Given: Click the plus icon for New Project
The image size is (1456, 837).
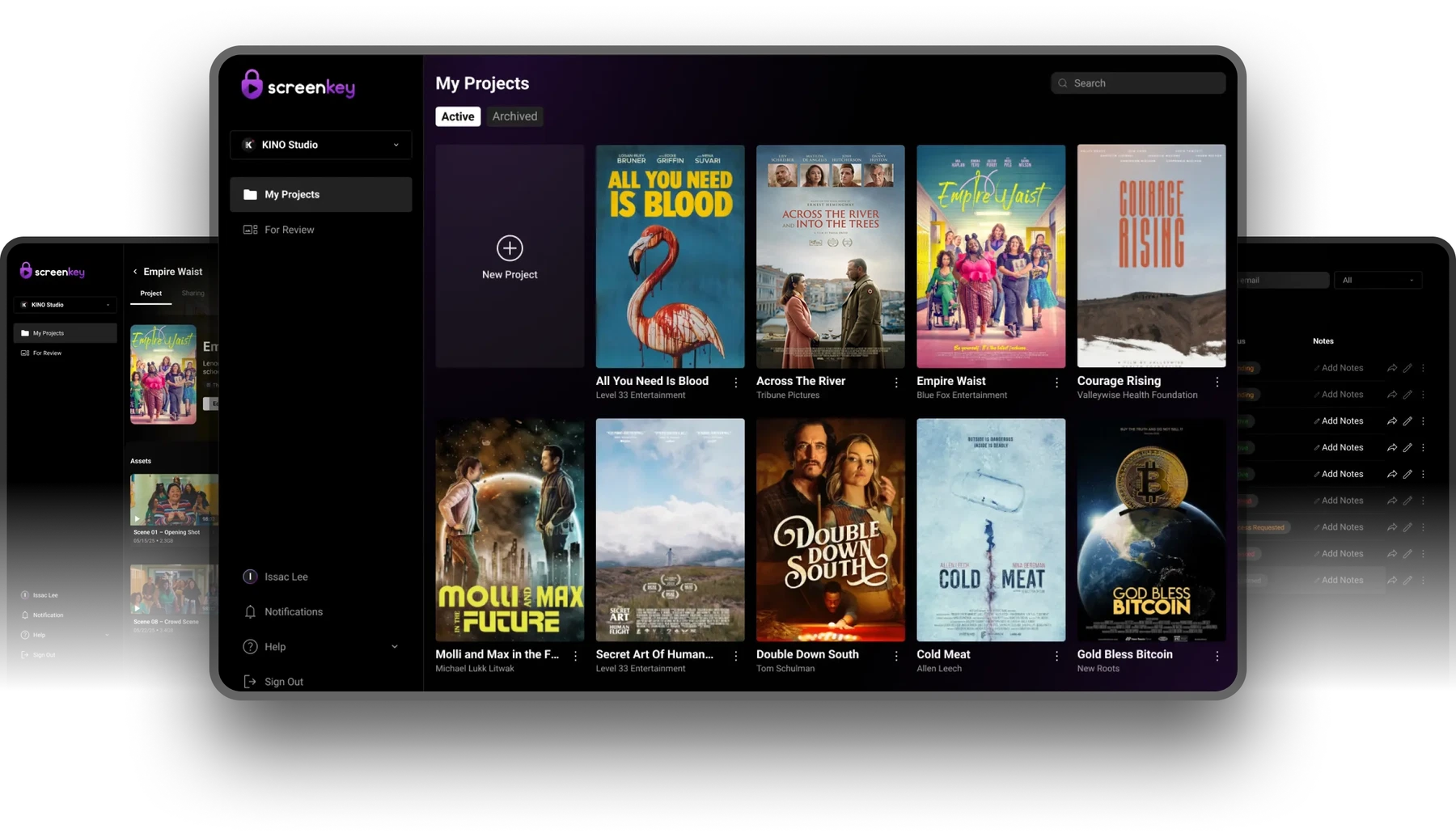Looking at the screenshot, I should (510, 248).
